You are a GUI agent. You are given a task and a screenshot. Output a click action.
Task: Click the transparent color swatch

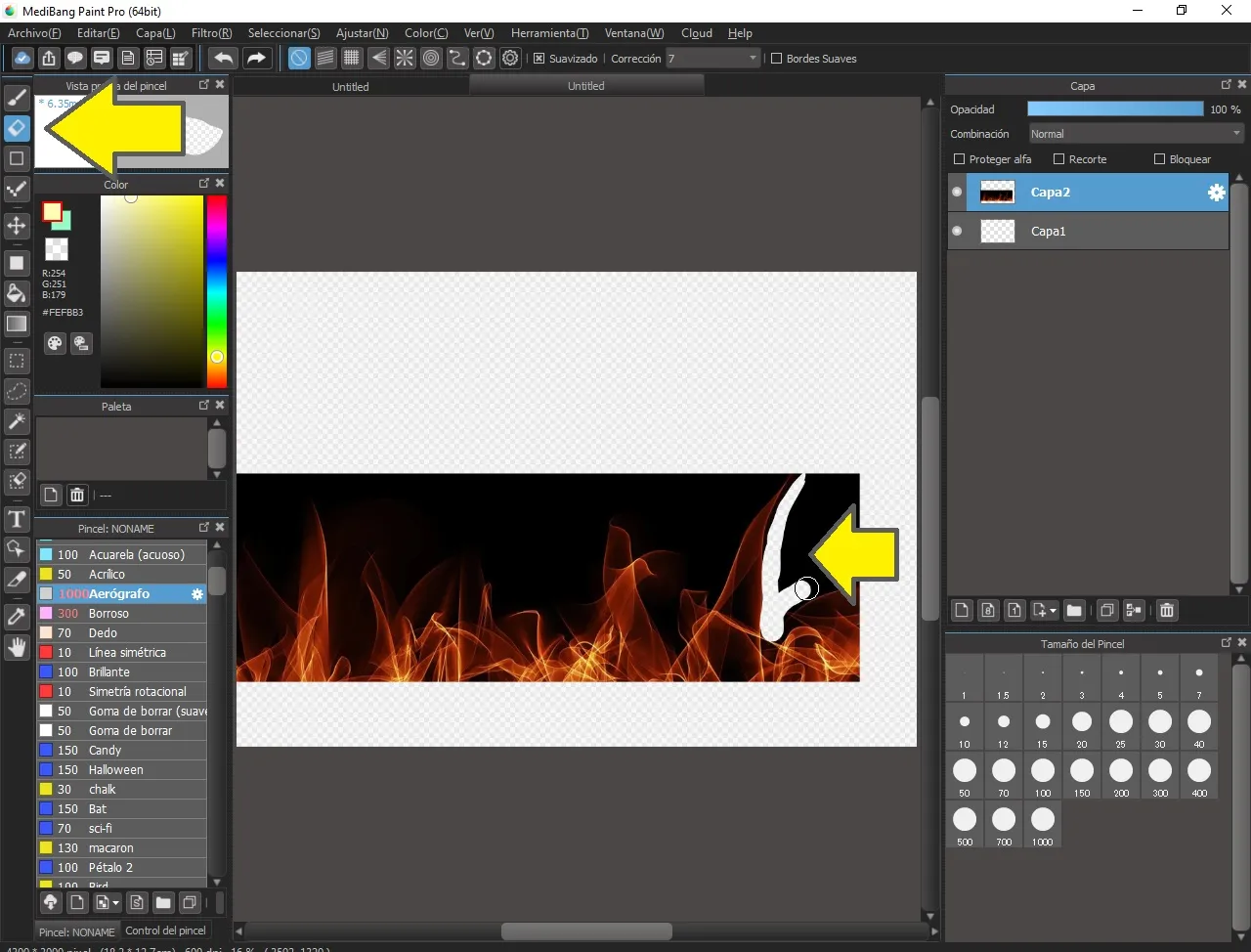point(57,249)
